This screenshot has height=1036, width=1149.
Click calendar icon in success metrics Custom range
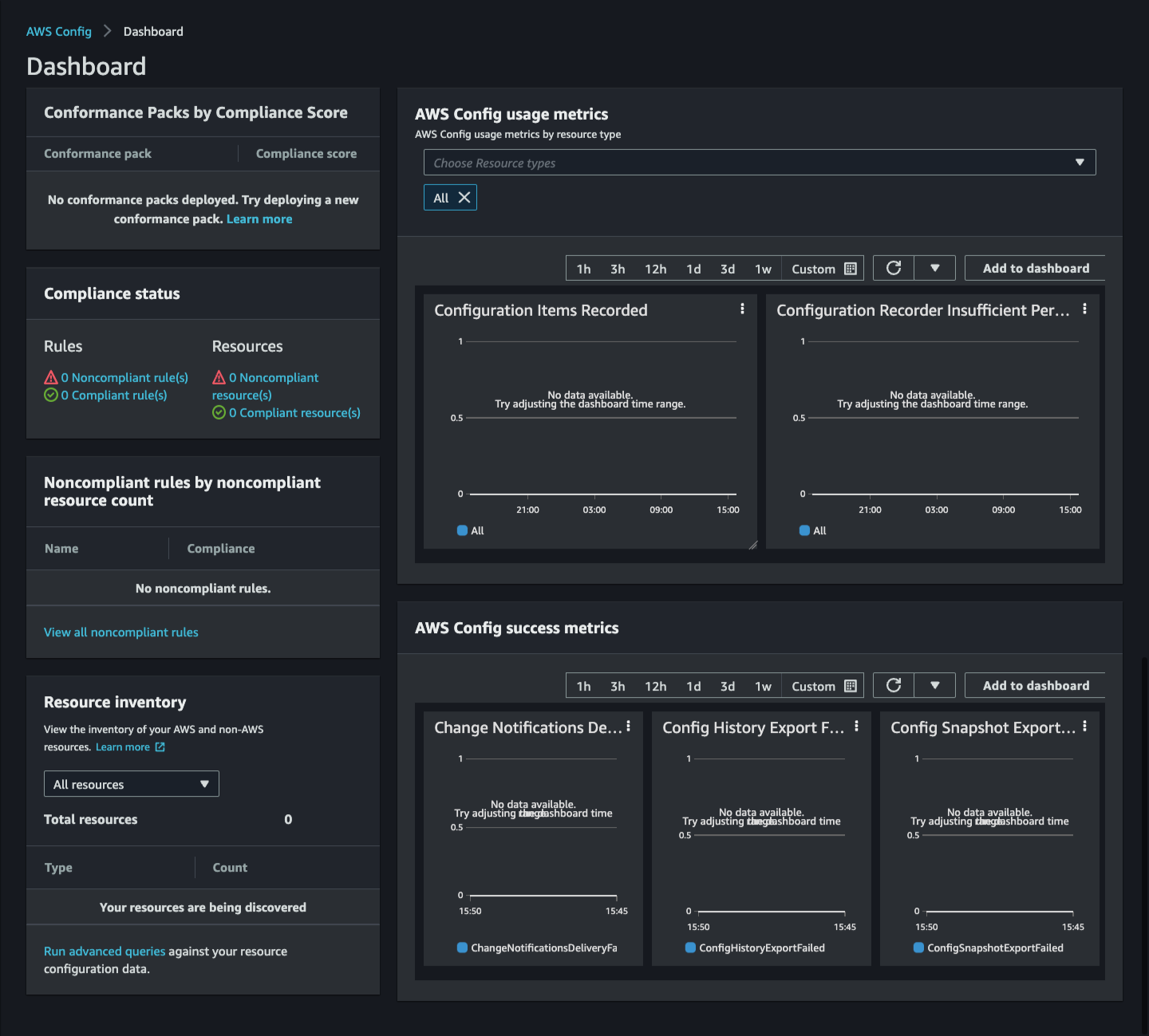point(851,686)
